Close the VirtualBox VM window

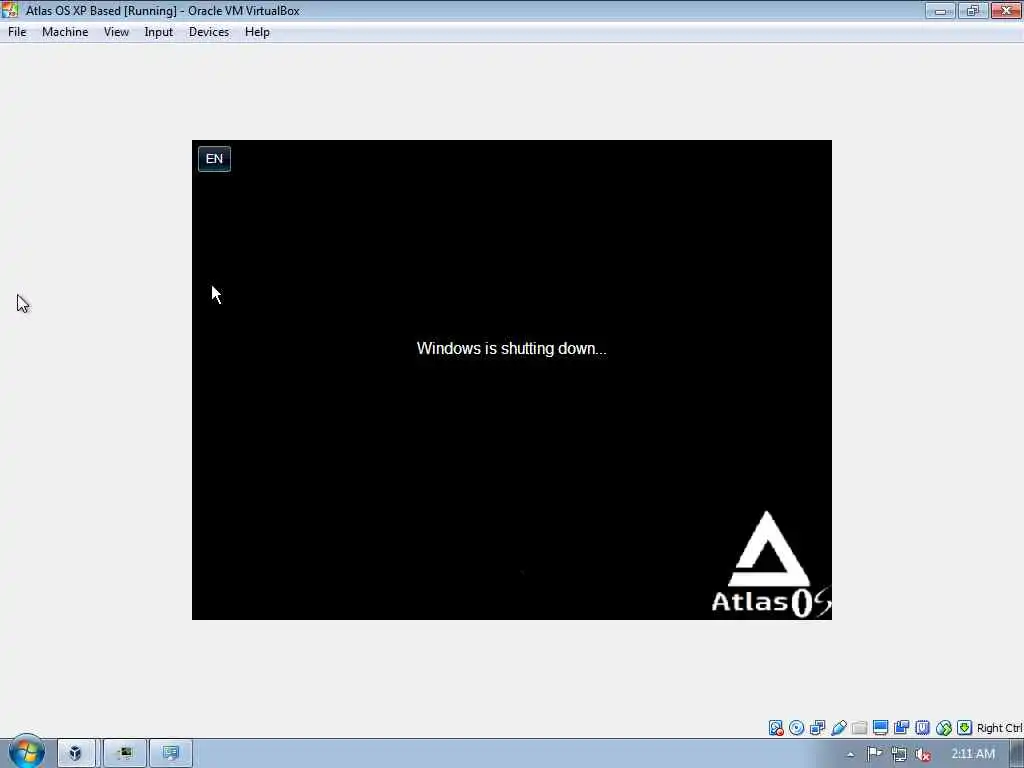[1006, 10]
